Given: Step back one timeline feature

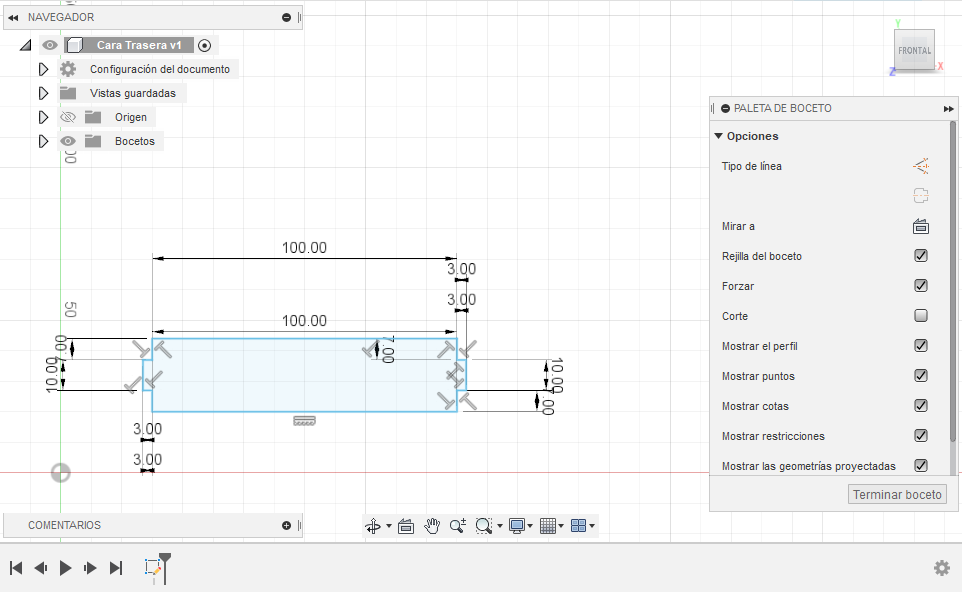Looking at the screenshot, I should coord(40,568).
